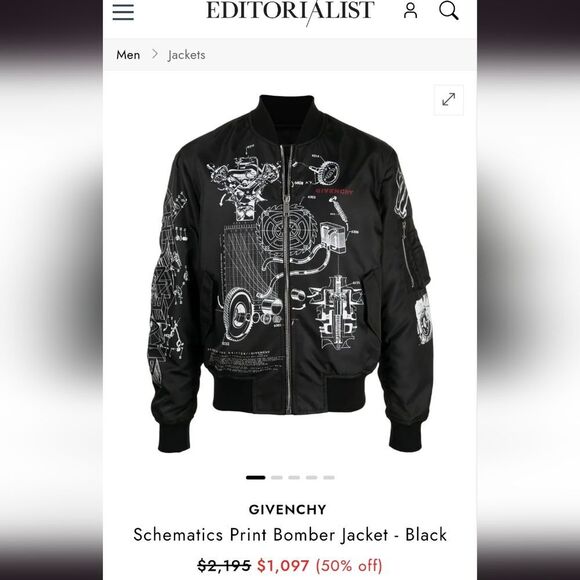Click the Schematics Print Bomber Jacket title
The width and height of the screenshot is (580, 580).
tap(290, 535)
